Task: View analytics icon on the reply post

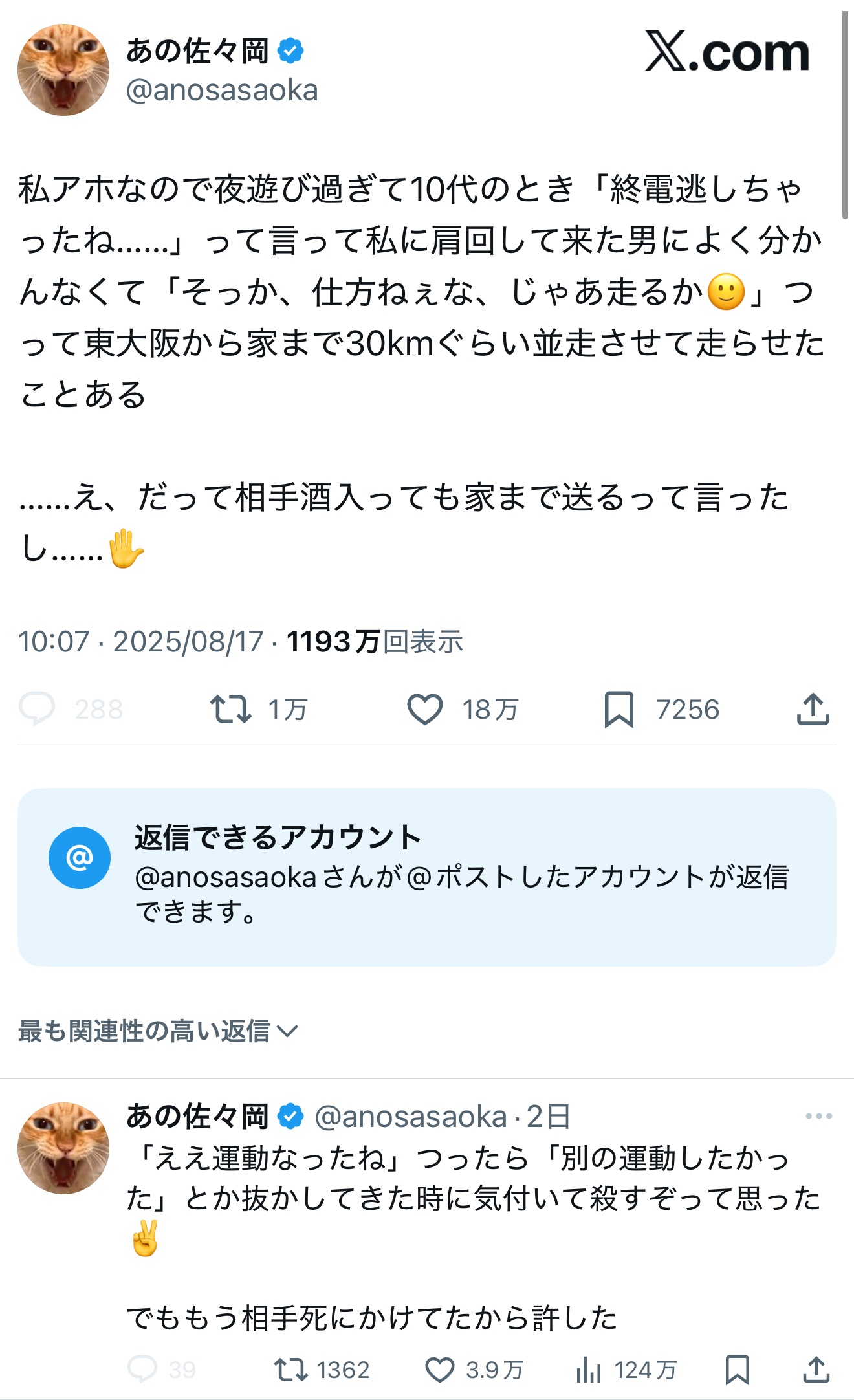Action: (588, 1370)
